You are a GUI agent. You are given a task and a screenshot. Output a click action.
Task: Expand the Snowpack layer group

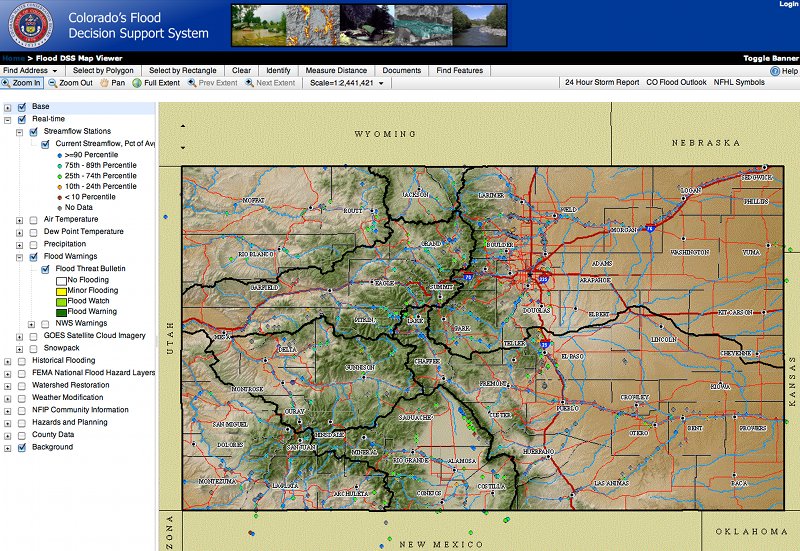click(20, 348)
